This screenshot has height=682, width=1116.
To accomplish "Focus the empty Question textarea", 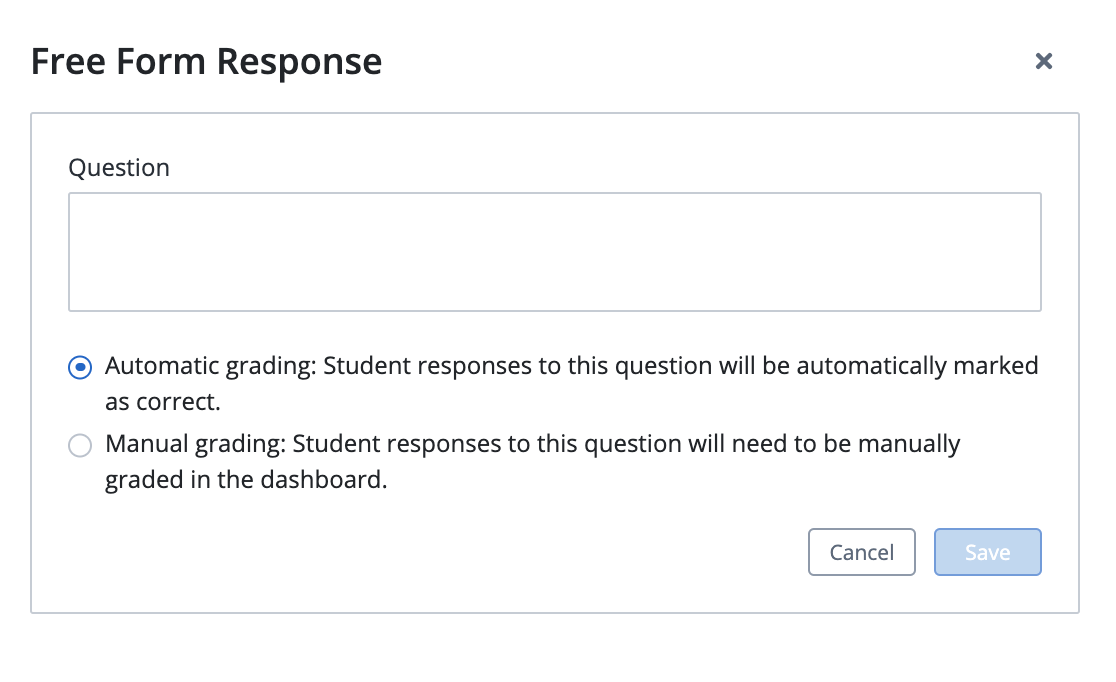I will 554,252.
